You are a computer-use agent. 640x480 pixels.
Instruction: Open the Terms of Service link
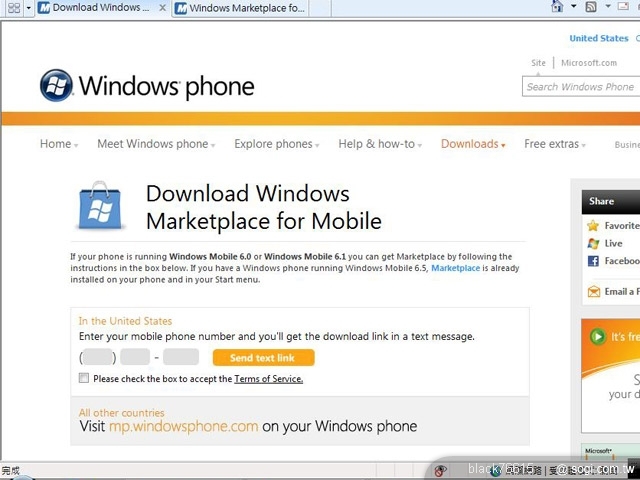(268, 379)
